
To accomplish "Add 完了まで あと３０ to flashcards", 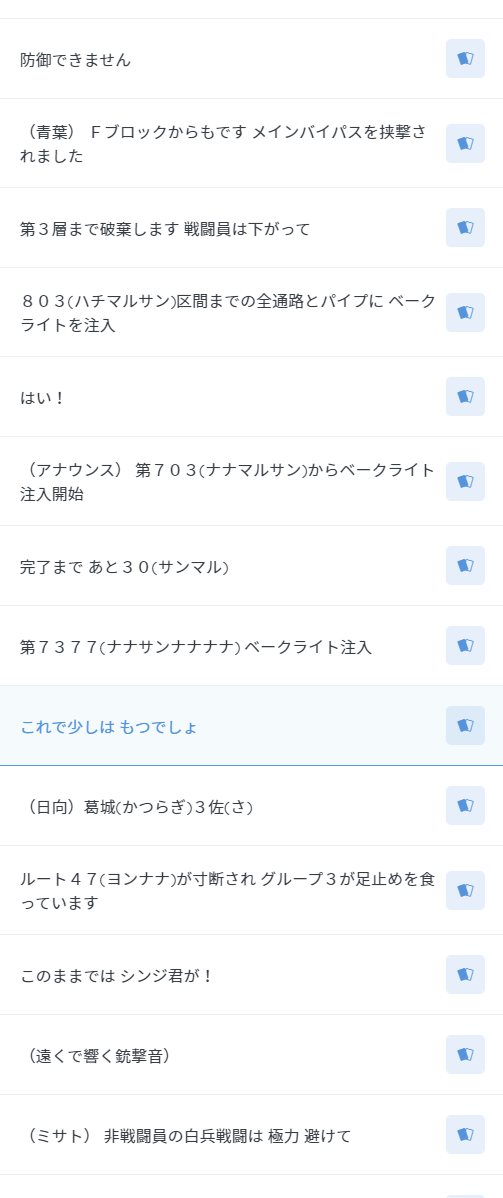I will coord(465,565).
